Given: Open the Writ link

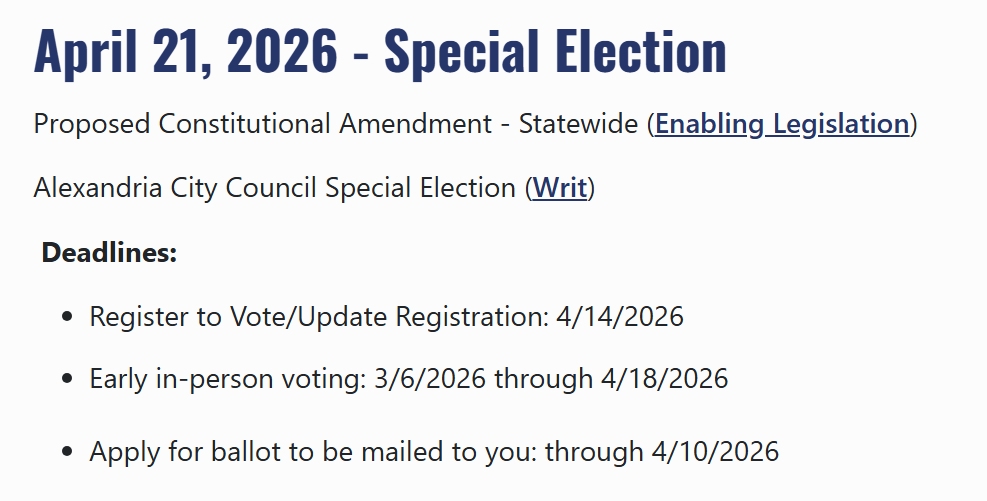Looking at the screenshot, I should [x=560, y=188].
